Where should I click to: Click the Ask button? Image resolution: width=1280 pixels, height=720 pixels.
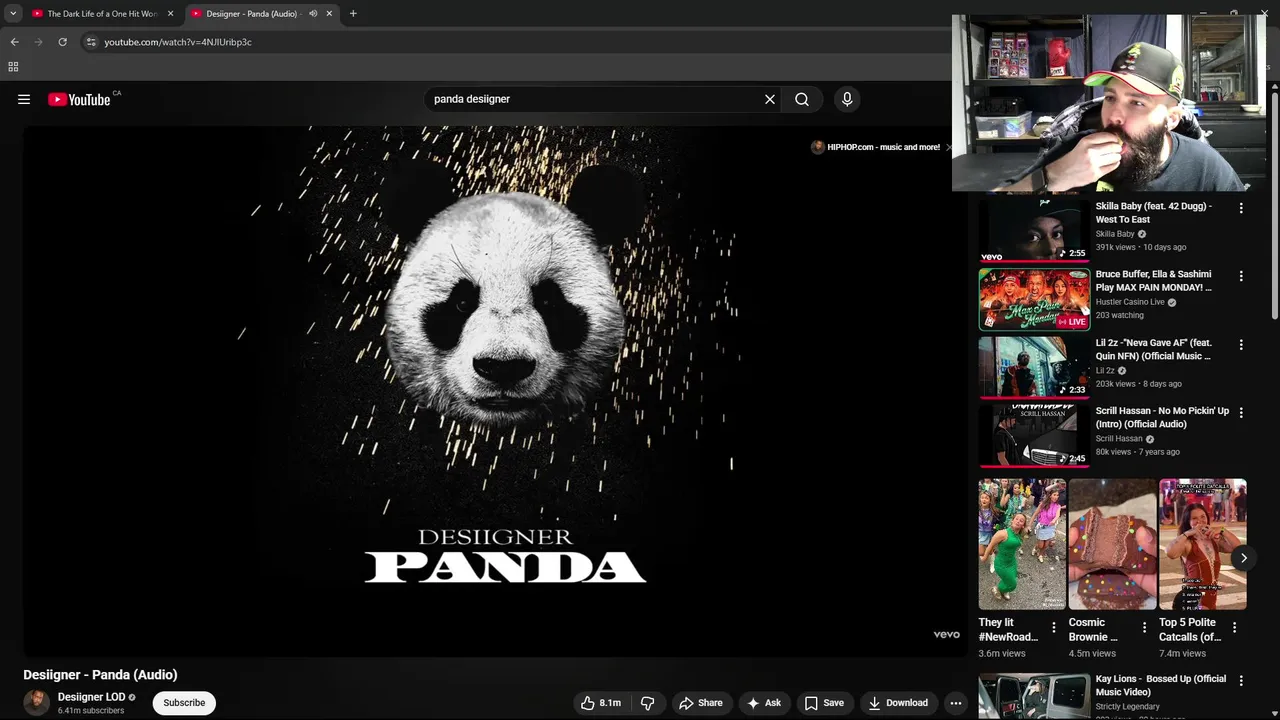[763, 703]
